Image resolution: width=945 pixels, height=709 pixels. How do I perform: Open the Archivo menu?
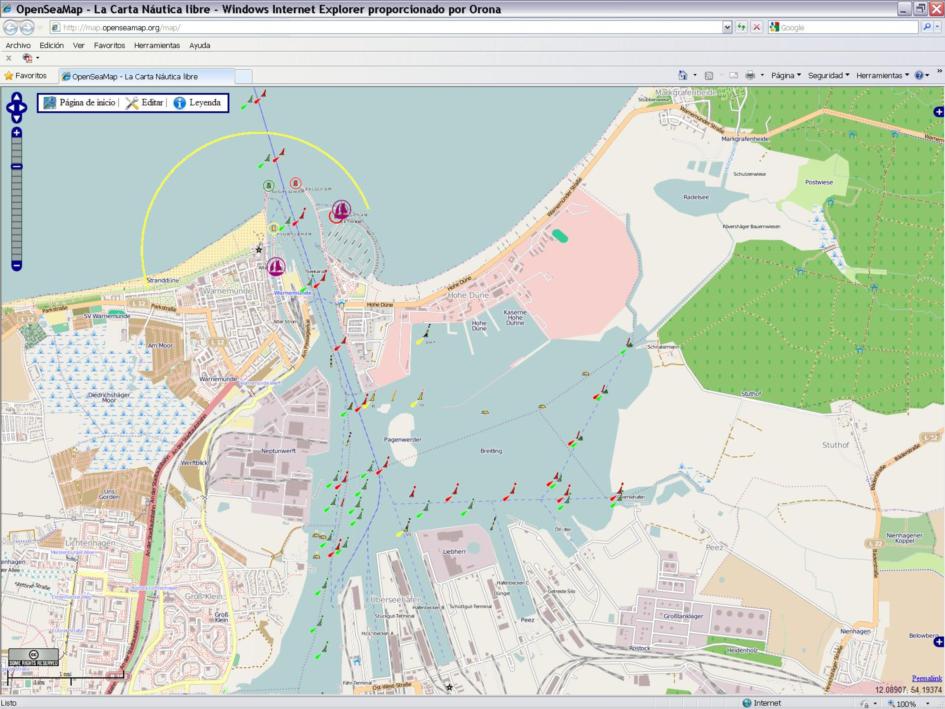pyautogui.click(x=18, y=45)
